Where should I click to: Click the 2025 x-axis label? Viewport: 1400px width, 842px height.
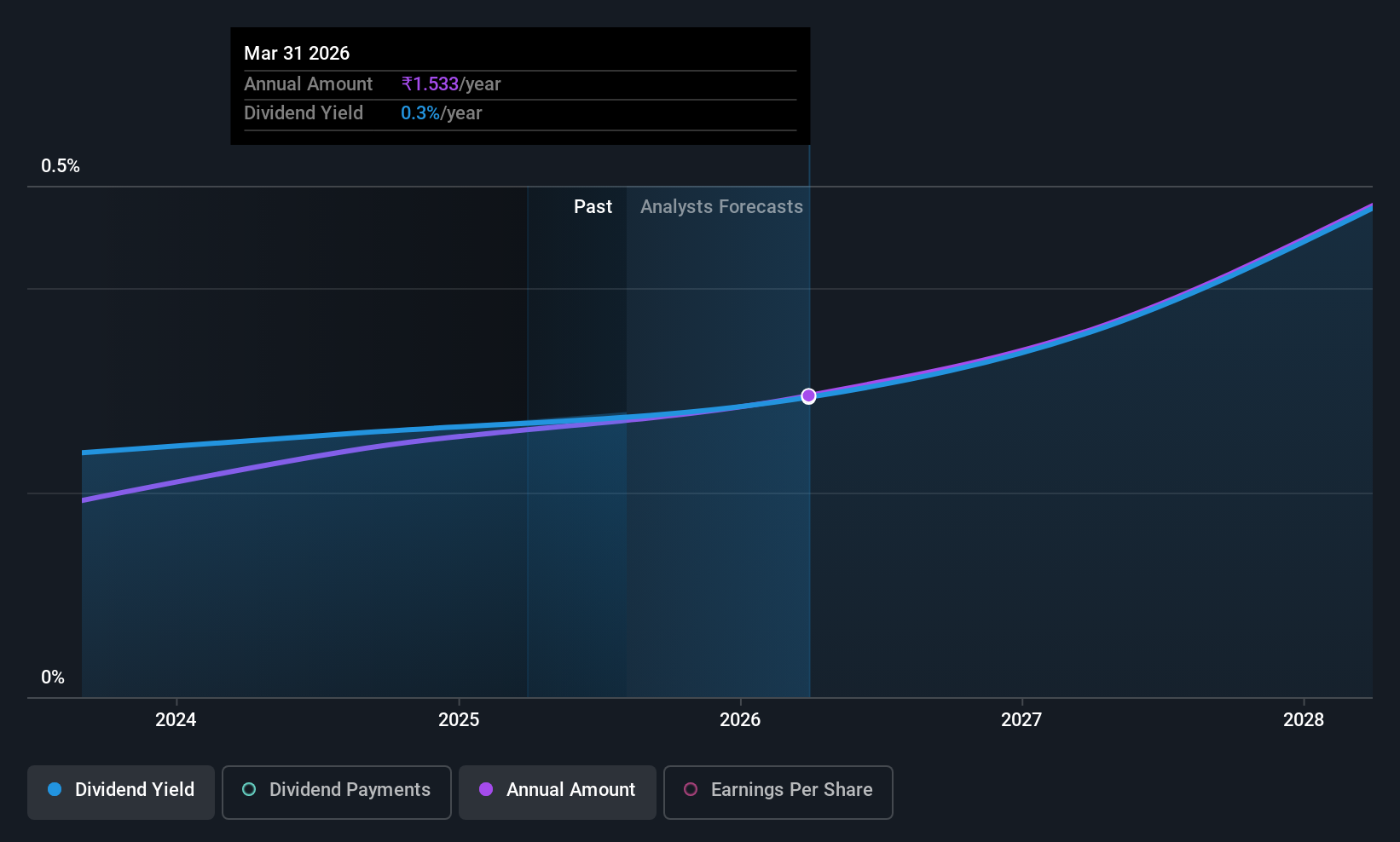coord(459,719)
